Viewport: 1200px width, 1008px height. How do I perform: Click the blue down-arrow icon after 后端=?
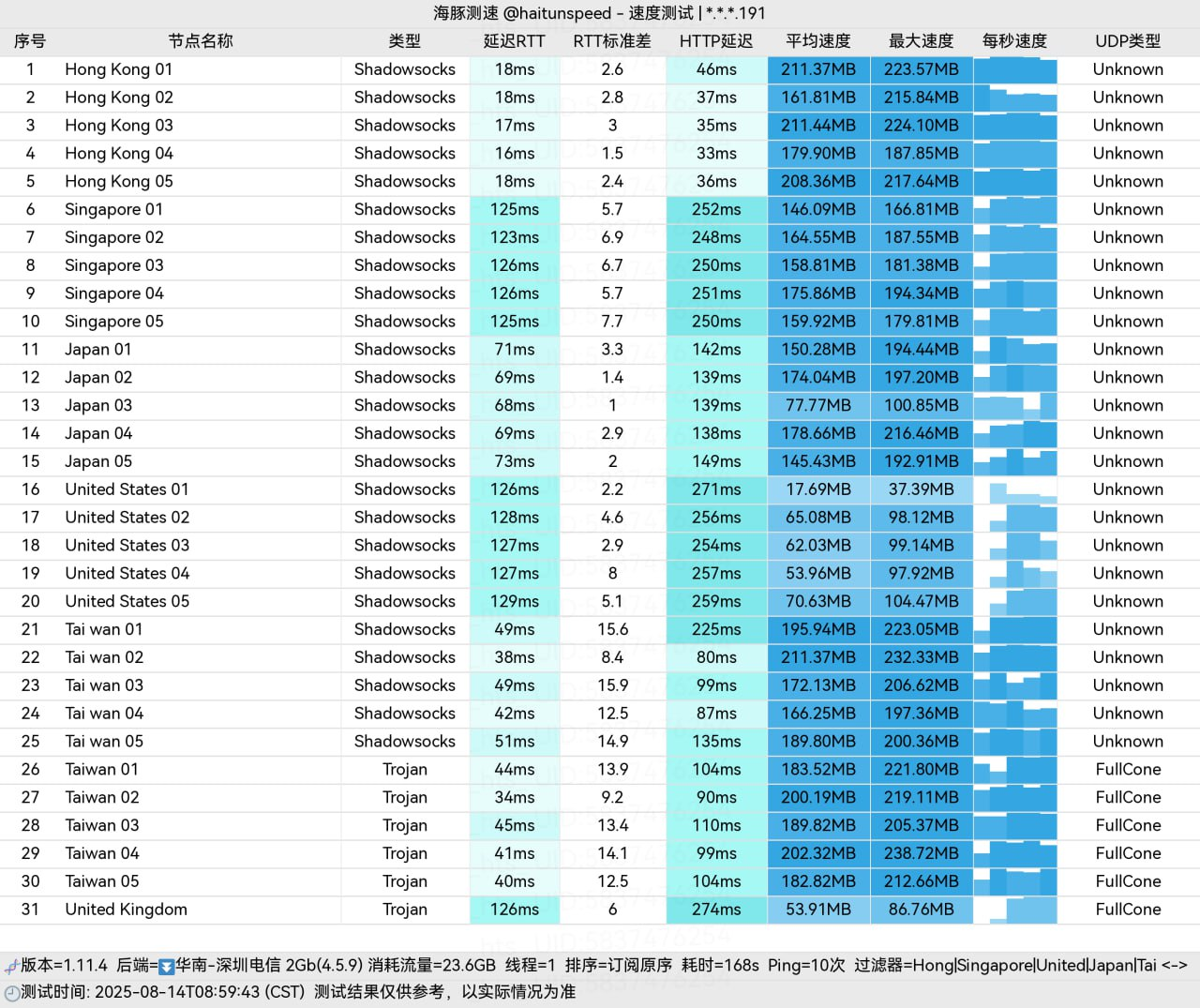[167, 966]
